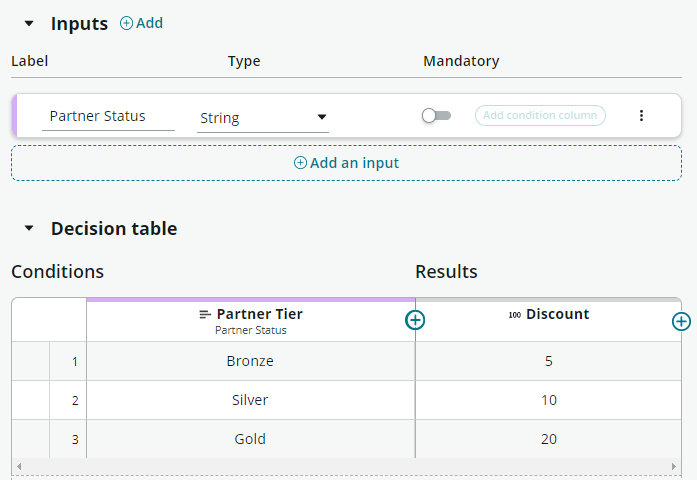This screenshot has height=480, width=697.
Task: Click the discount value 10 cell
Action: pyautogui.click(x=549, y=400)
